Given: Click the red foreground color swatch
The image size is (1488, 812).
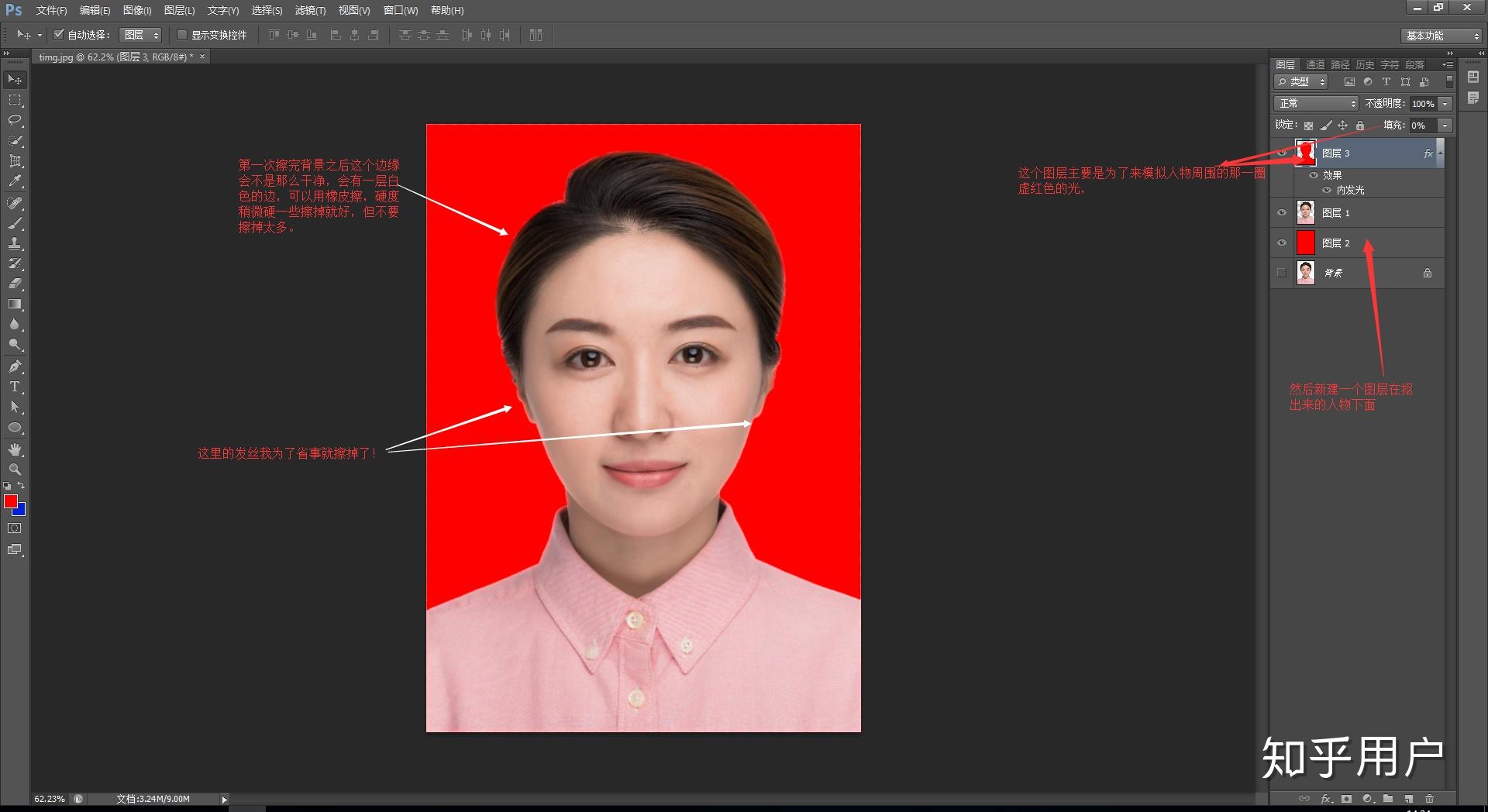Looking at the screenshot, I should [11, 503].
